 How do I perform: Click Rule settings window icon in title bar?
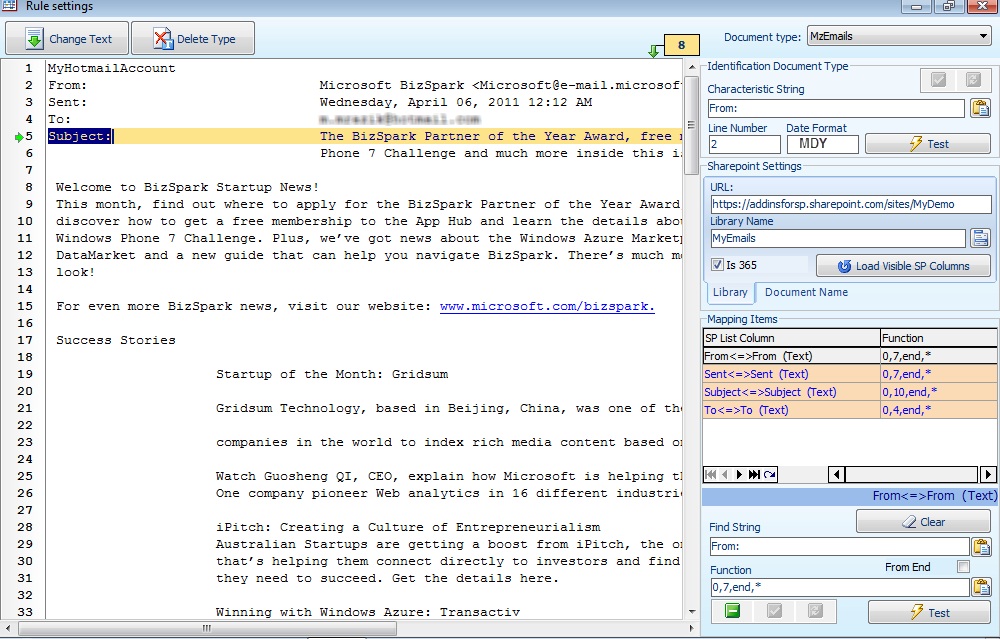pyautogui.click(x=9, y=6)
